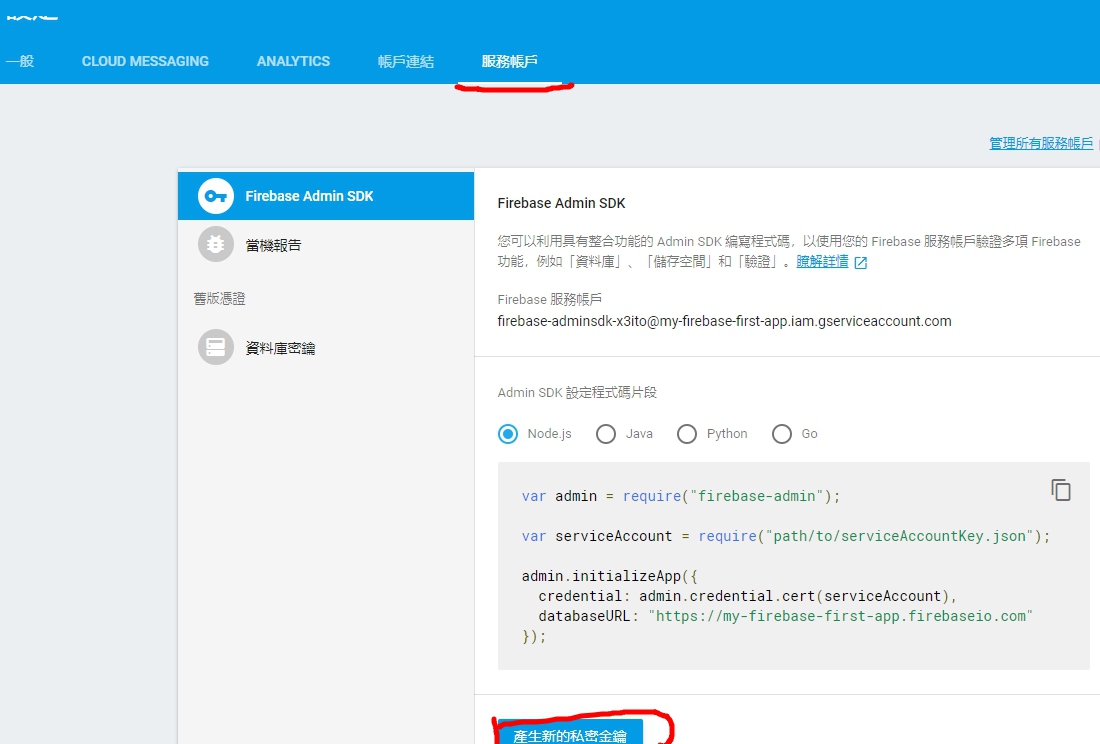The width and height of the screenshot is (1100, 744).
Task: Click the 當機報告 bug icon
Action: [x=215, y=245]
